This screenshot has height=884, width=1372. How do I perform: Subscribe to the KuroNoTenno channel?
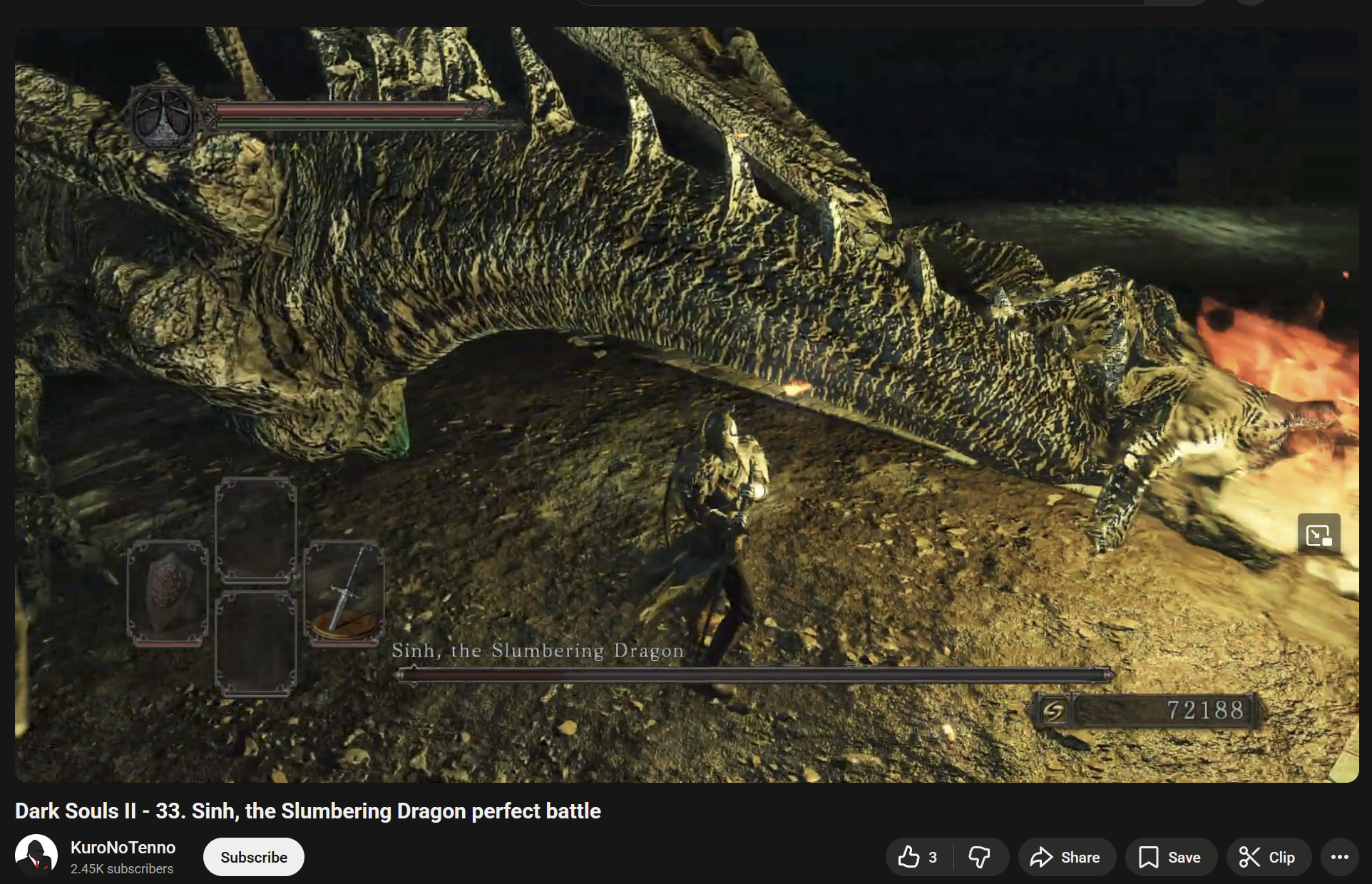click(x=253, y=857)
